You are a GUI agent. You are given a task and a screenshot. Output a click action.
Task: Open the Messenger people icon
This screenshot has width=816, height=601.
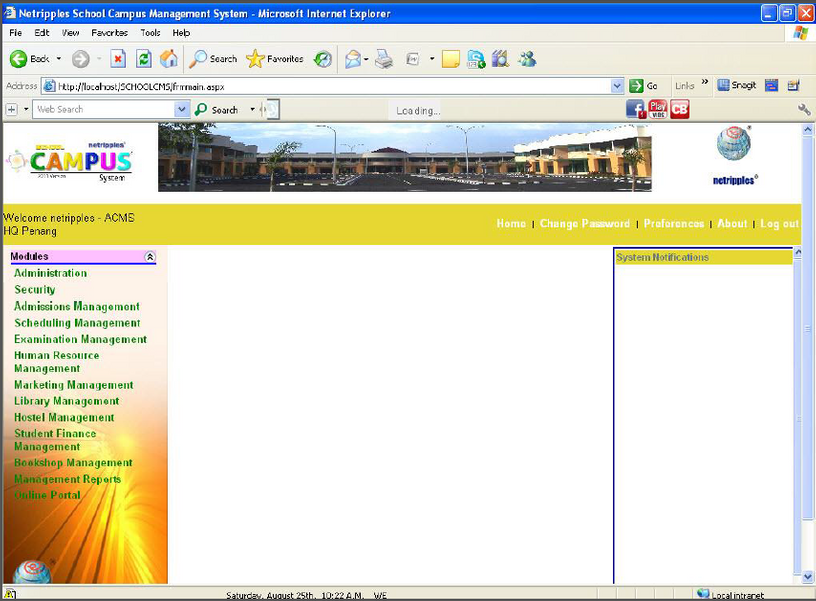527,59
